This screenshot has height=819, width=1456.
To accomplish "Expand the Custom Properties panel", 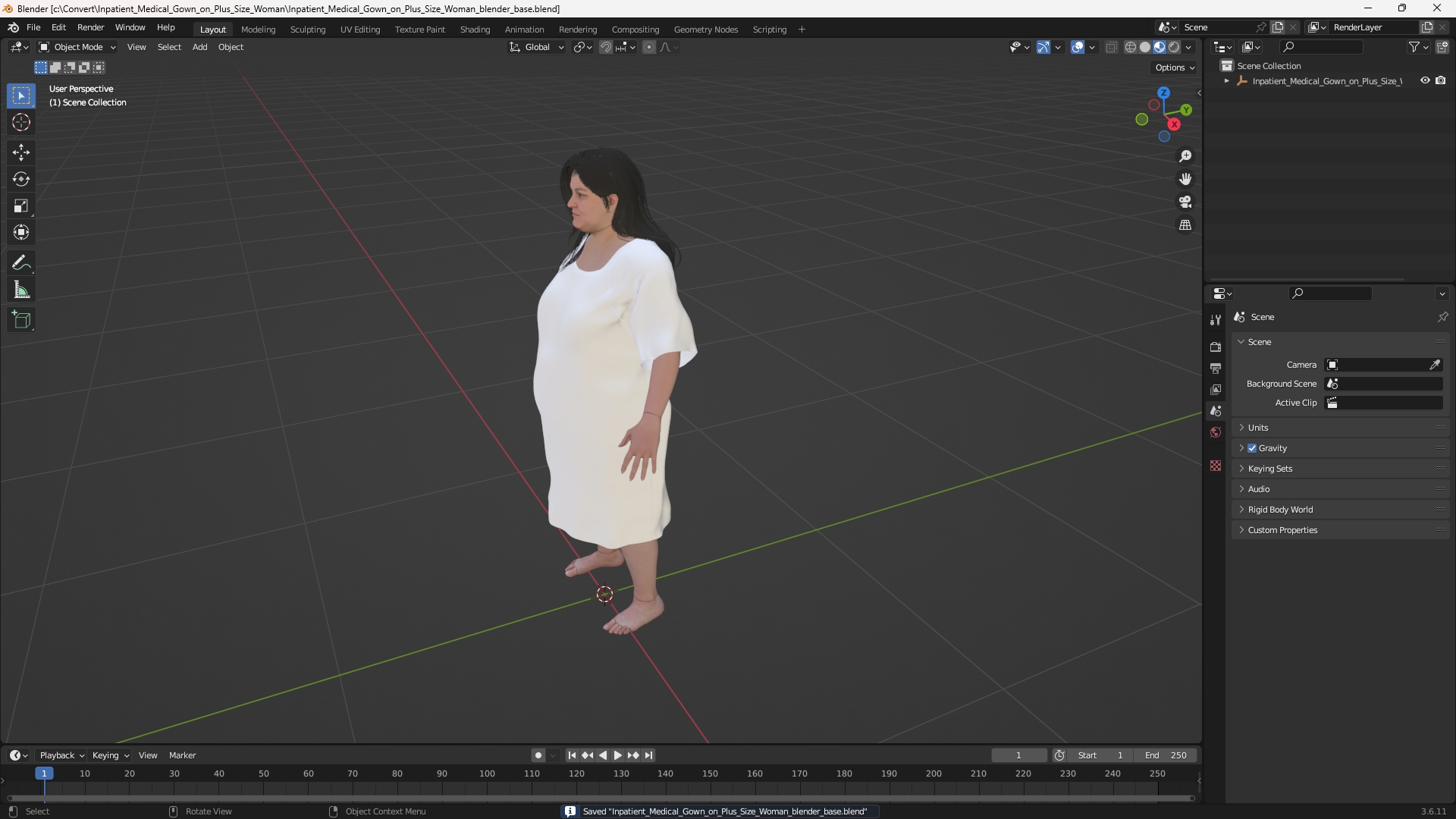I will point(1341,530).
